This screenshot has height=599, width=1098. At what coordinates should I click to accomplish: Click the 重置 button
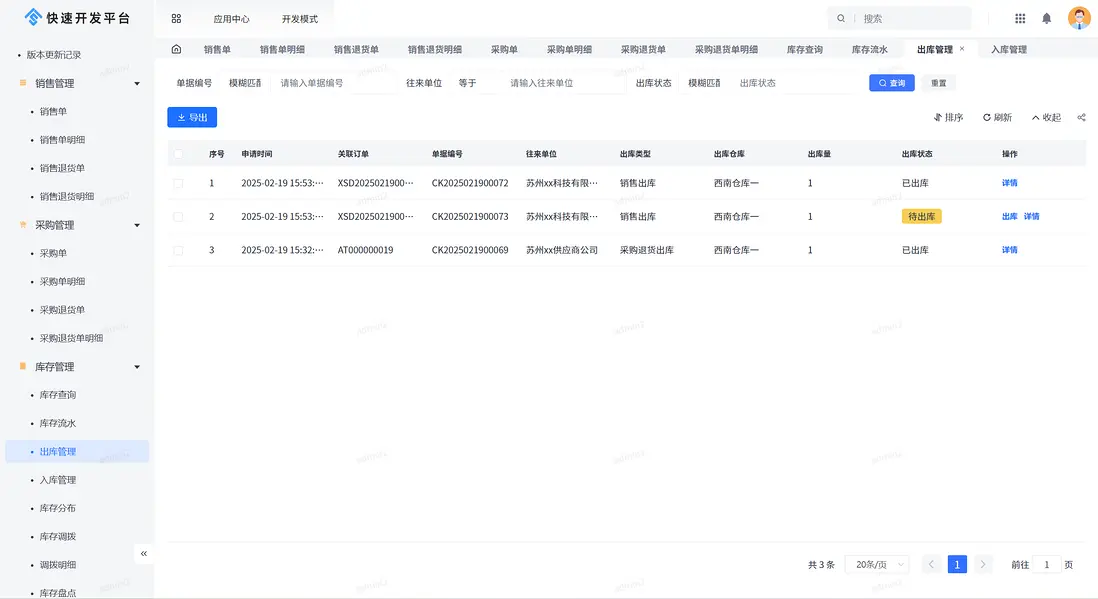click(938, 83)
